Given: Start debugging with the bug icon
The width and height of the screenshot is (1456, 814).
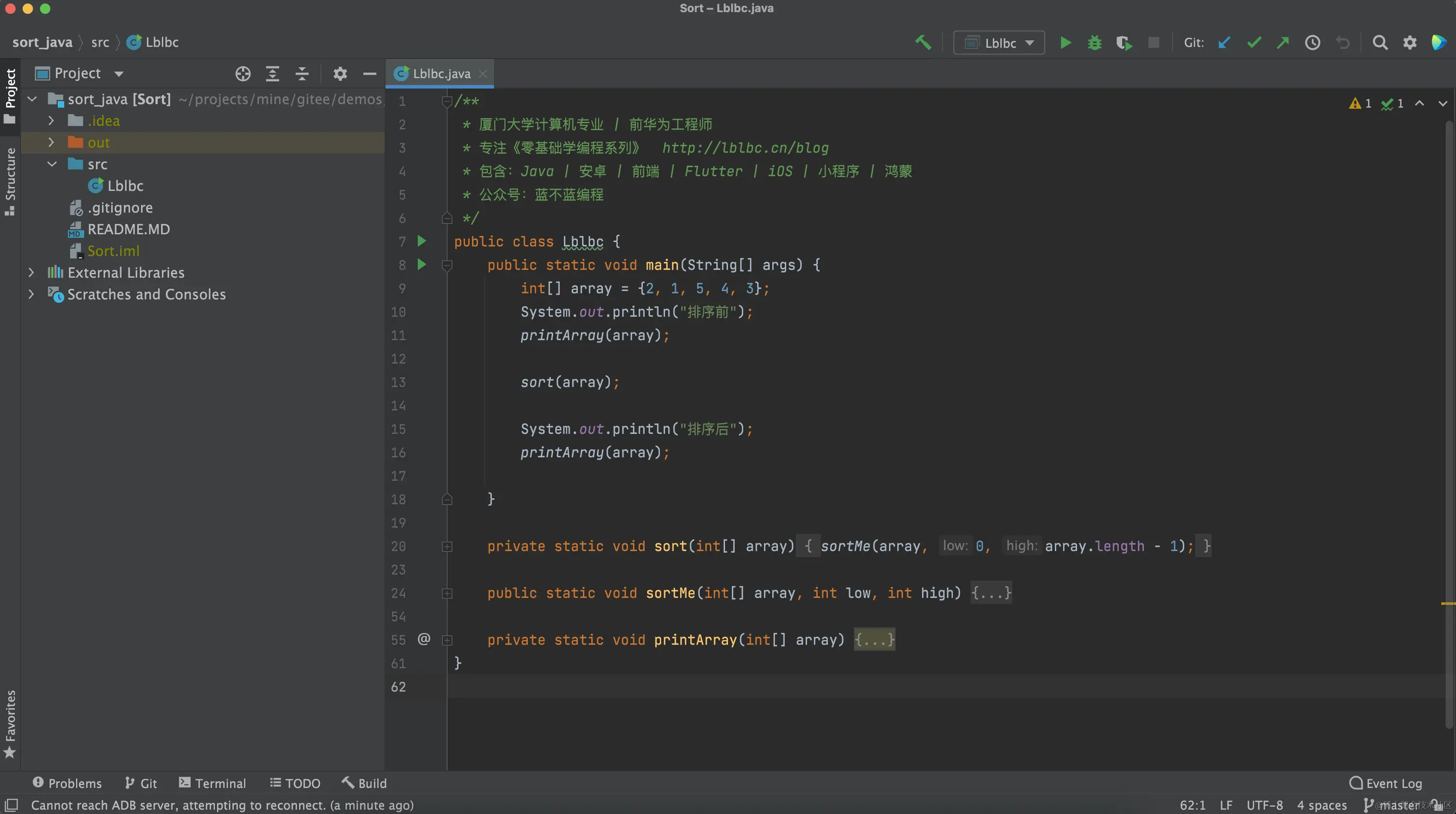Looking at the screenshot, I should 1094,42.
